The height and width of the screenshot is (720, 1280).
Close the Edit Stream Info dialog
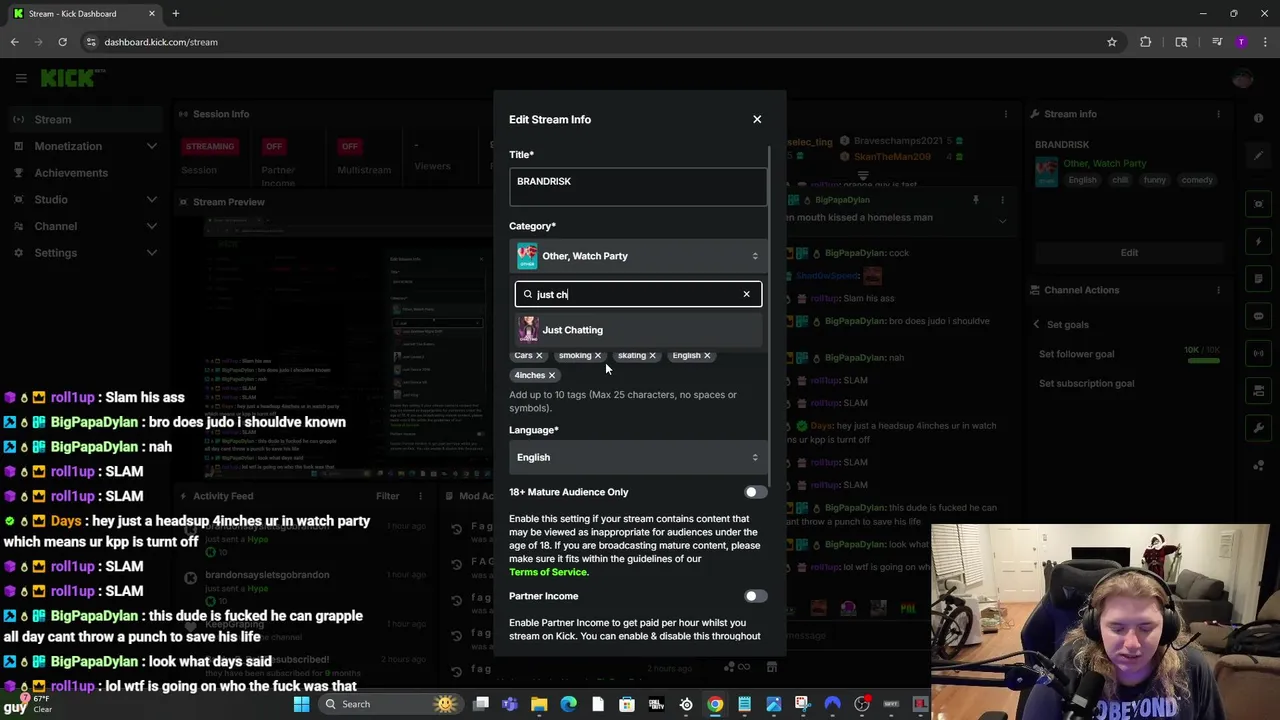[757, 119]
